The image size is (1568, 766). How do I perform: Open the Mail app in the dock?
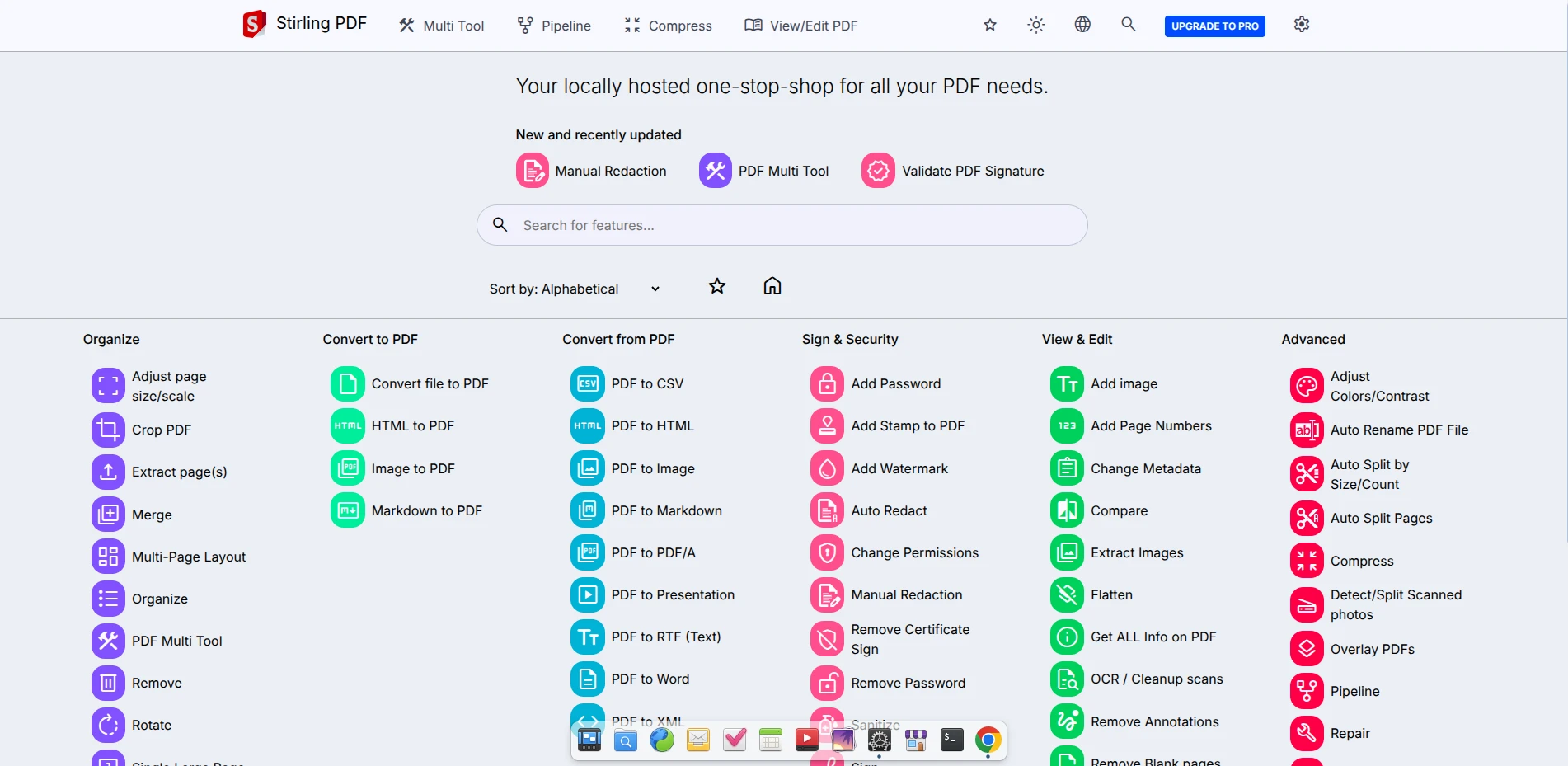pyautogui.click(x=698, y=740)
